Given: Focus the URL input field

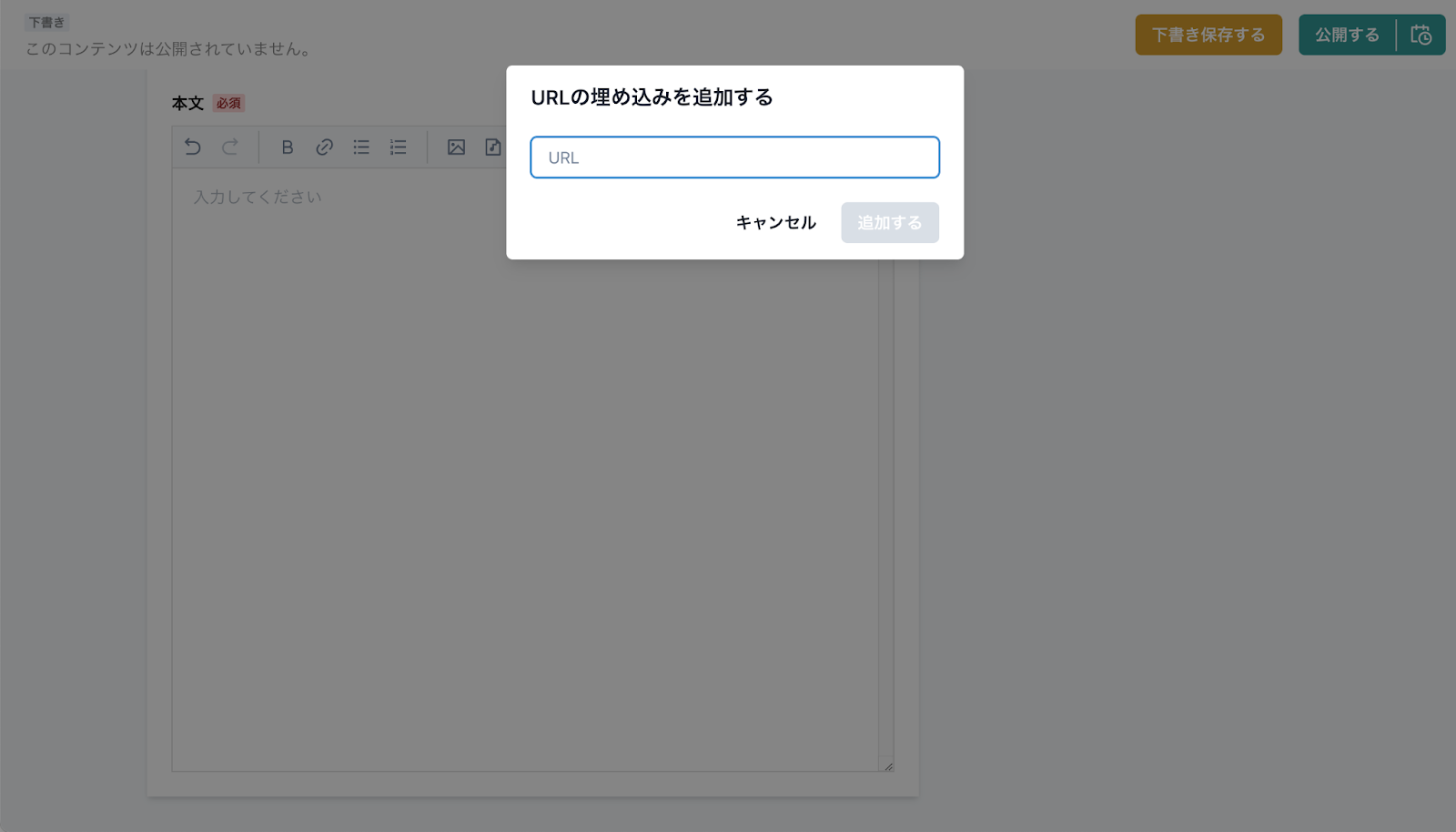Looking at the screenshot, I should pos(734,157).
